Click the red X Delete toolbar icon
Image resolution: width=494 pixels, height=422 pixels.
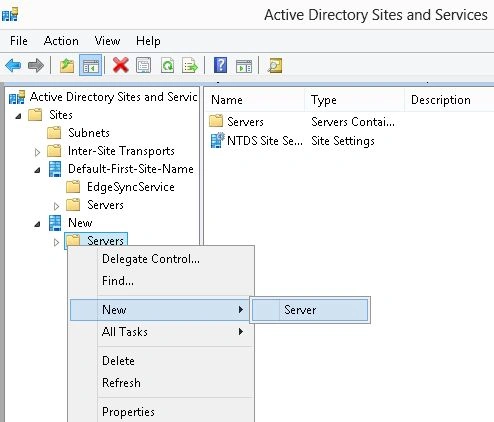pyautogui.click(x=121, y=65)
